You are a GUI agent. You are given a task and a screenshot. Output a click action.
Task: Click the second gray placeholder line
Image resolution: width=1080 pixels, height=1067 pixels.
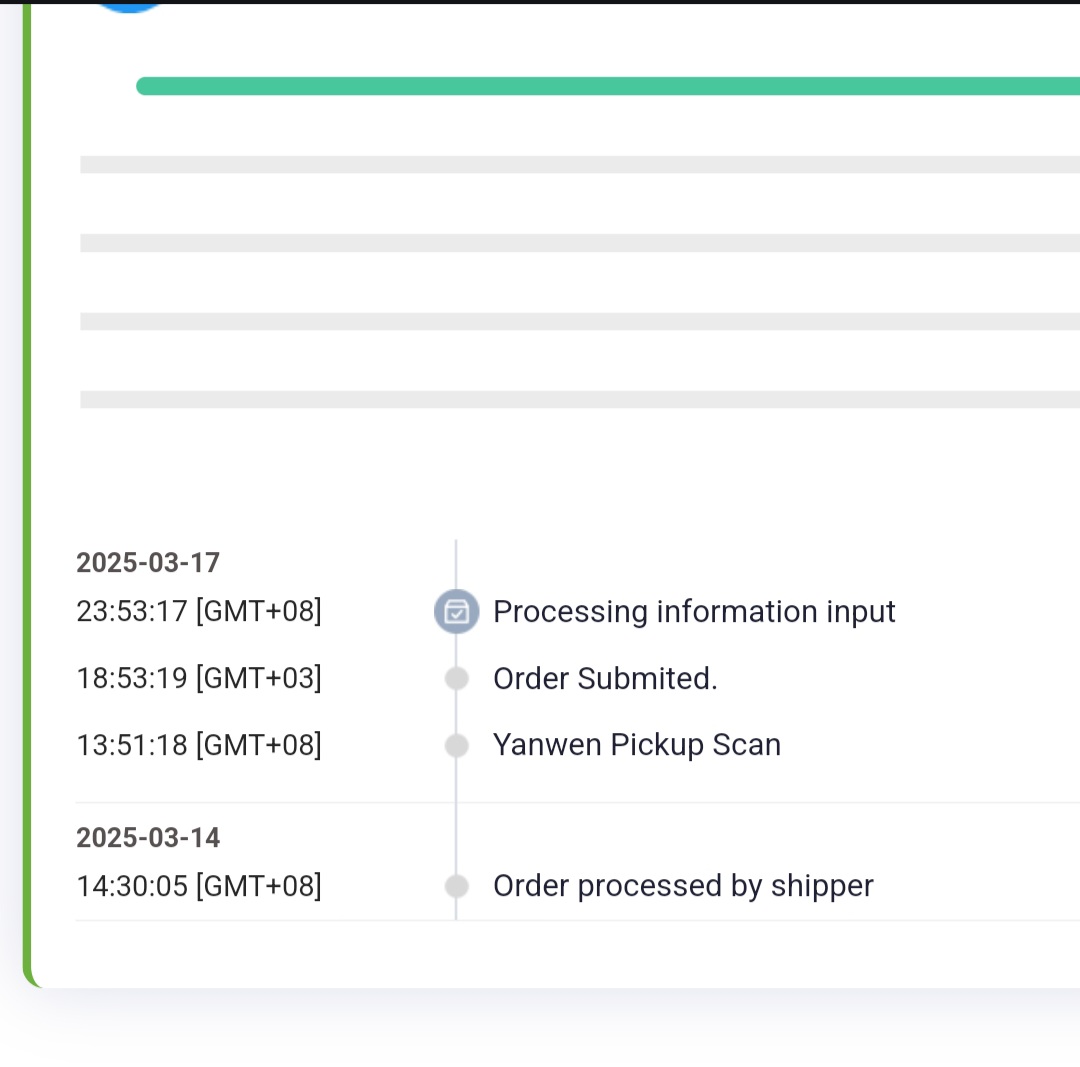coord(580,243)
